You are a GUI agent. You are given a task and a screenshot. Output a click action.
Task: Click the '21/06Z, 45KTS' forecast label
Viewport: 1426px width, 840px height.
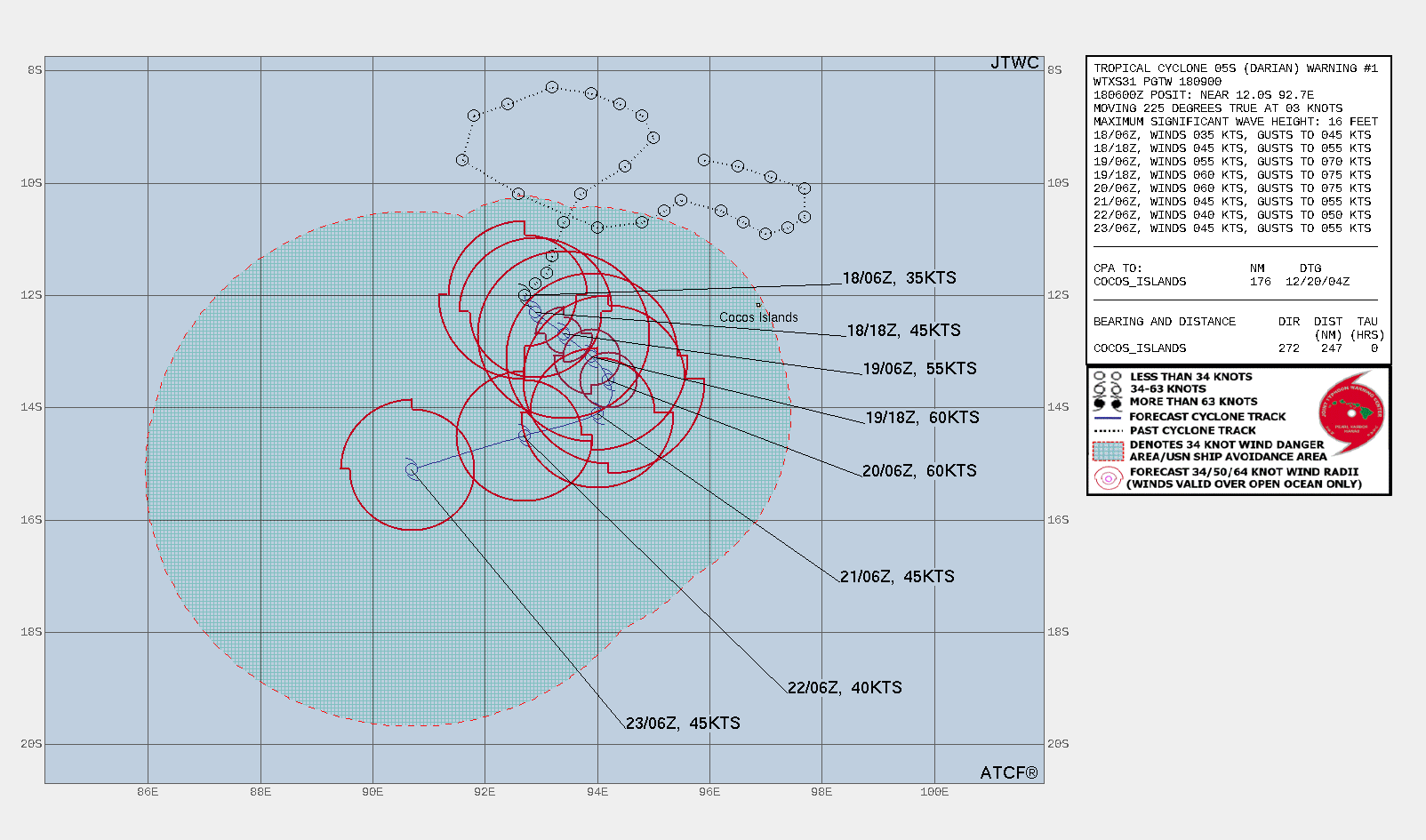897,577
